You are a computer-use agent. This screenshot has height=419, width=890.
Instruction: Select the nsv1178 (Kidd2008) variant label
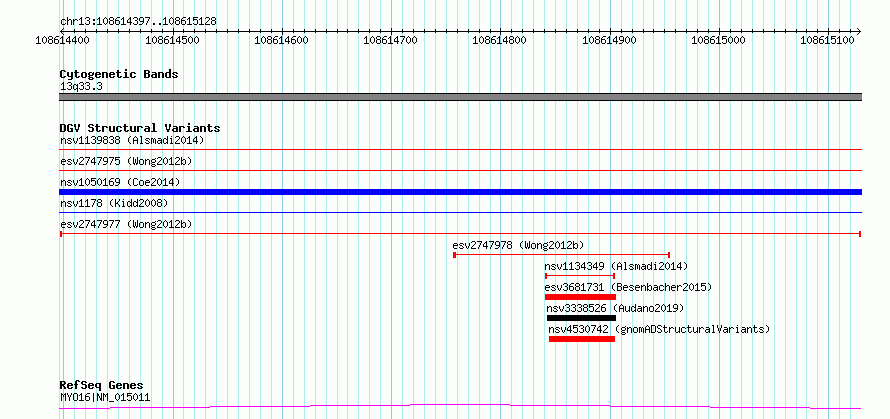[x=114, y=203]
